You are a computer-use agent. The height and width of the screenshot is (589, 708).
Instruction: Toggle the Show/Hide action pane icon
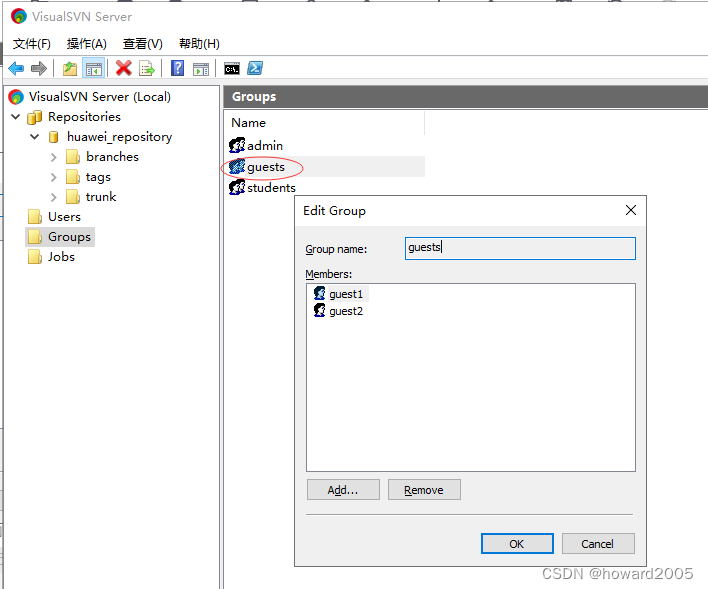coord(200,69)
